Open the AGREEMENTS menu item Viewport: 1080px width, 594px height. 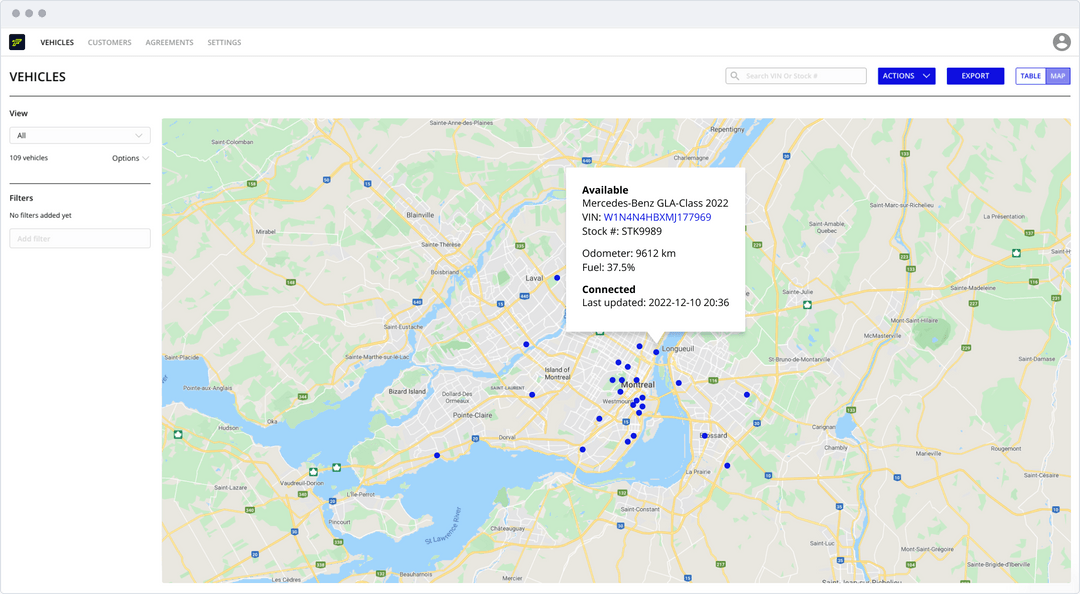point(169,42)
